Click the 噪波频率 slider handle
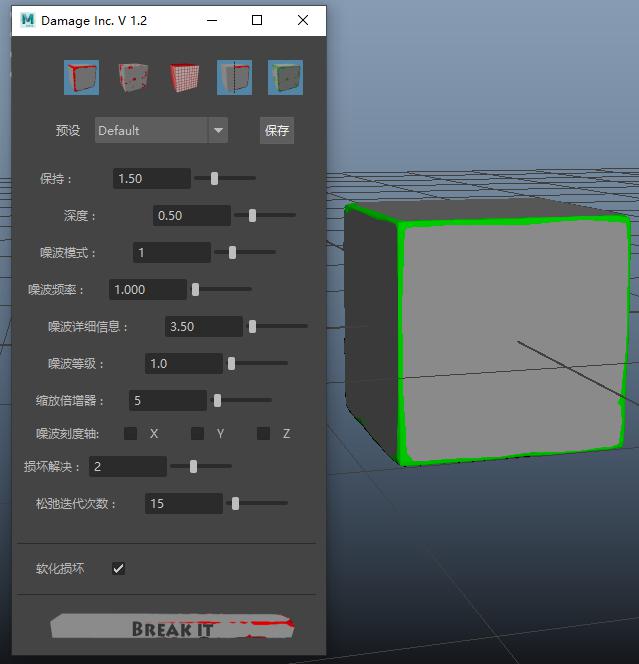639x664 pixels. pos(196,289)
